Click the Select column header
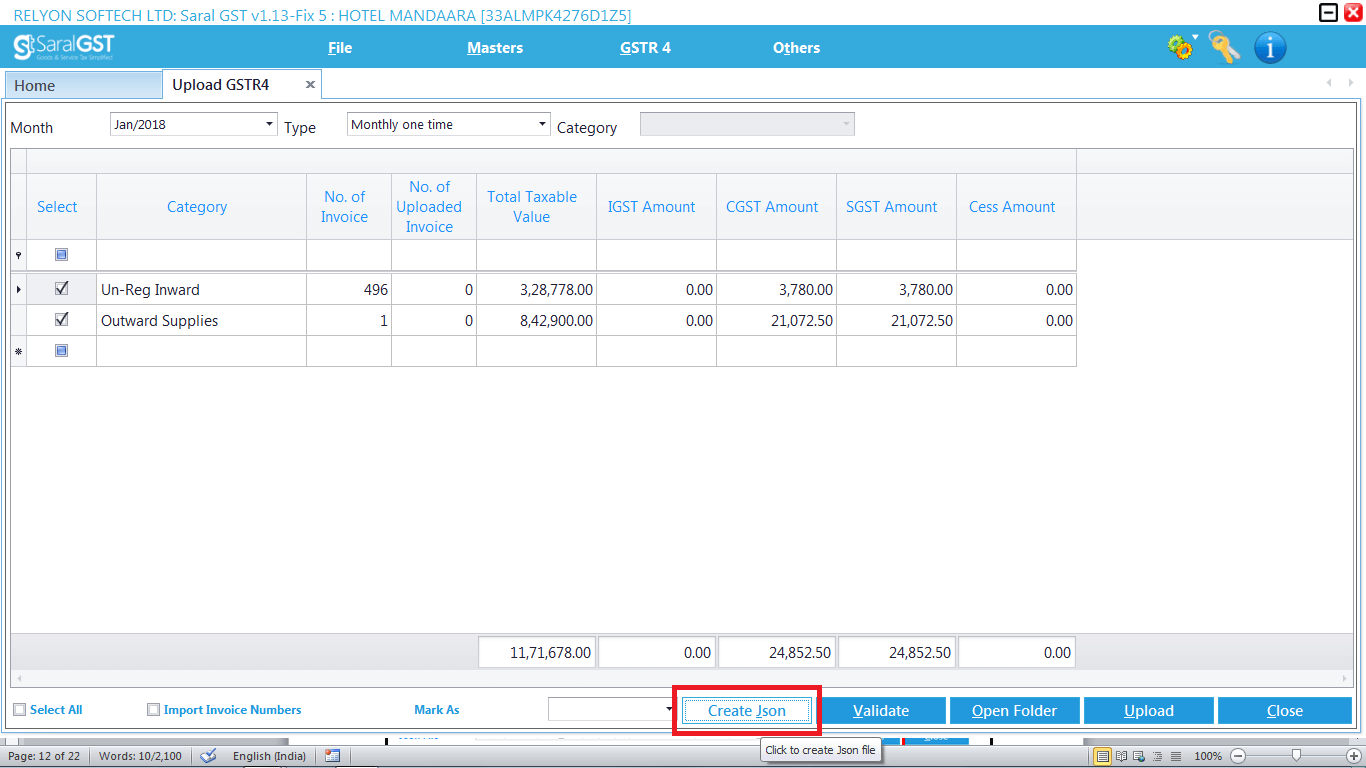 tap(61, 207)
